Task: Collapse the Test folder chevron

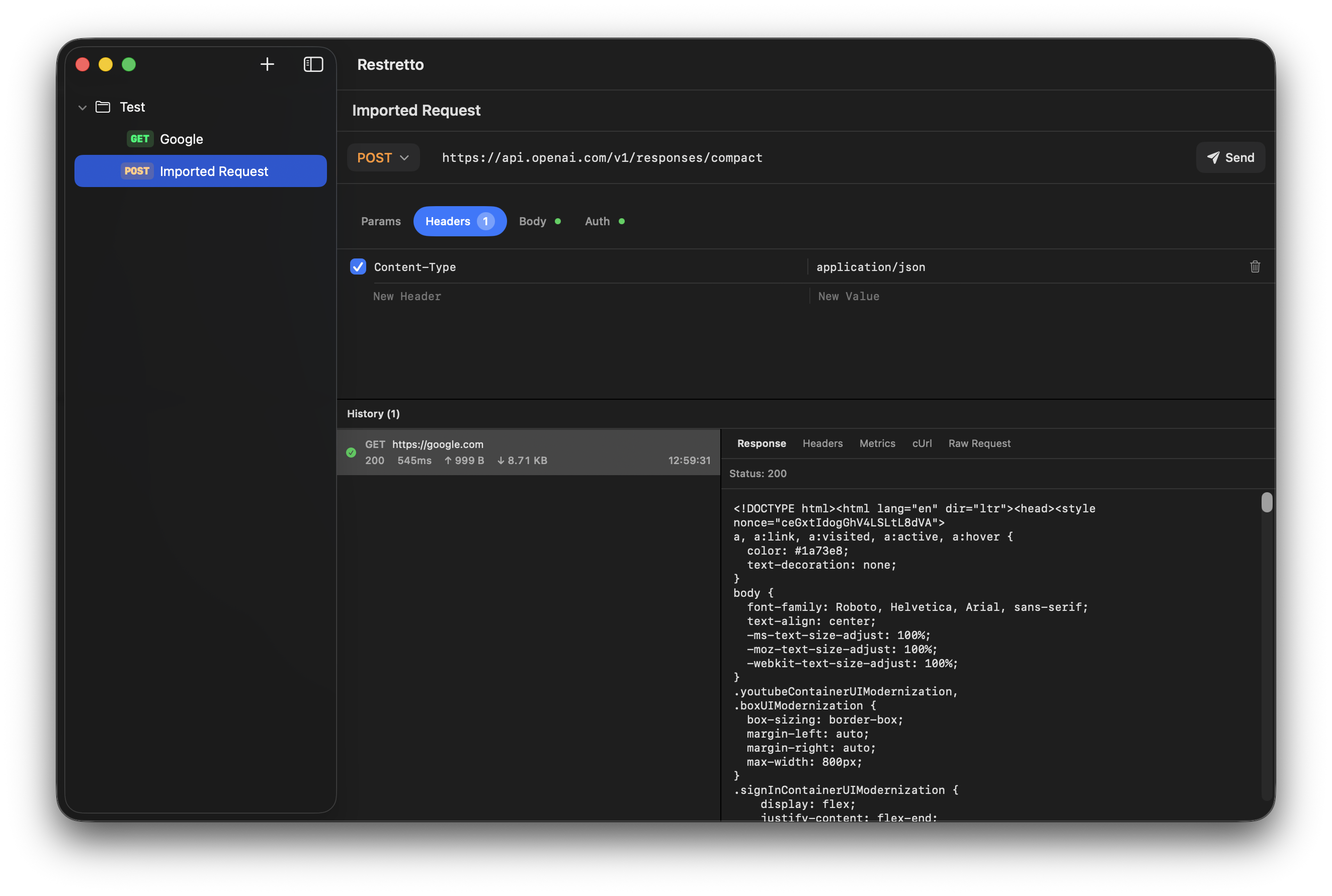Action: coord(82,107)
